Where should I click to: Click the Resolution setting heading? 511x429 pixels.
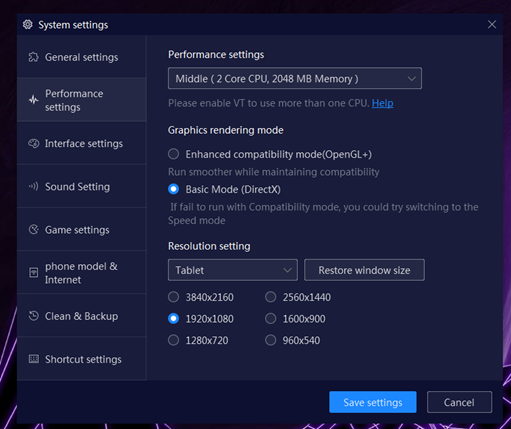point(209,246)
